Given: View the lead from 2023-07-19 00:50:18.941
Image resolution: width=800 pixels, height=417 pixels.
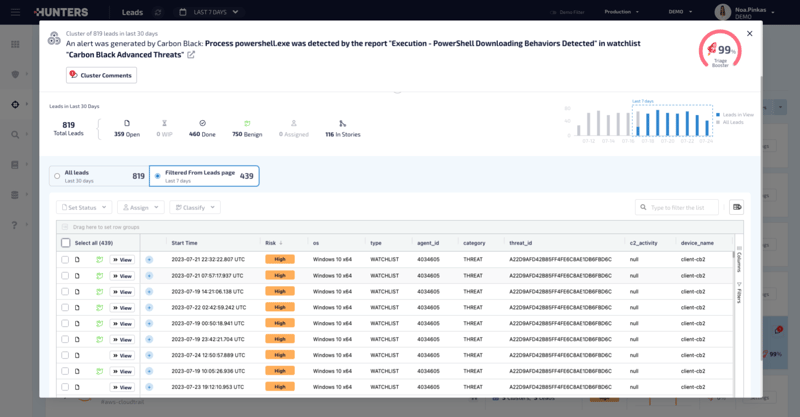Looking at the screenshot, I should (x=122, y=324).
